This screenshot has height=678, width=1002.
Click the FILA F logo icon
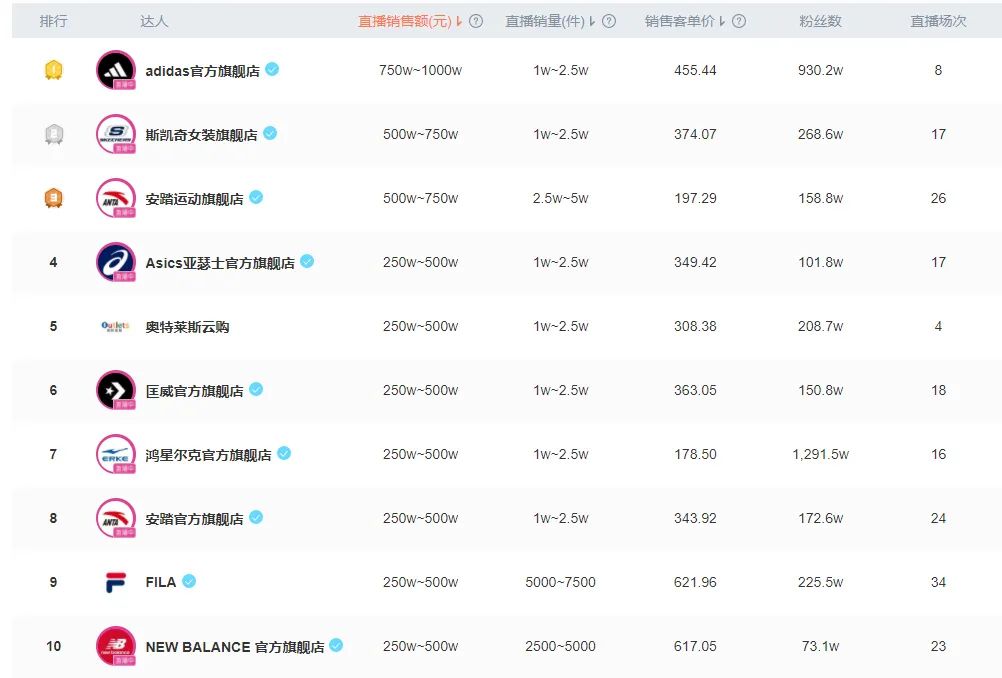click(x=116, y=582)
